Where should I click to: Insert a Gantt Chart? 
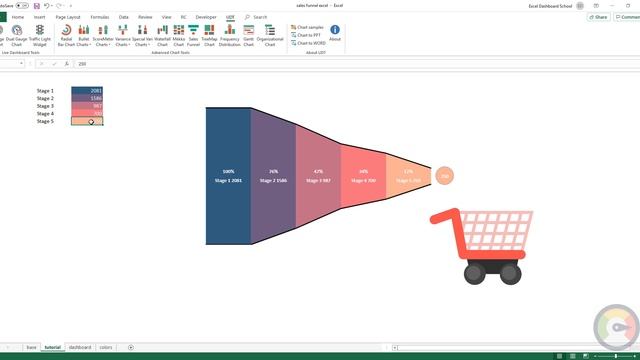(x=249, y=36)
